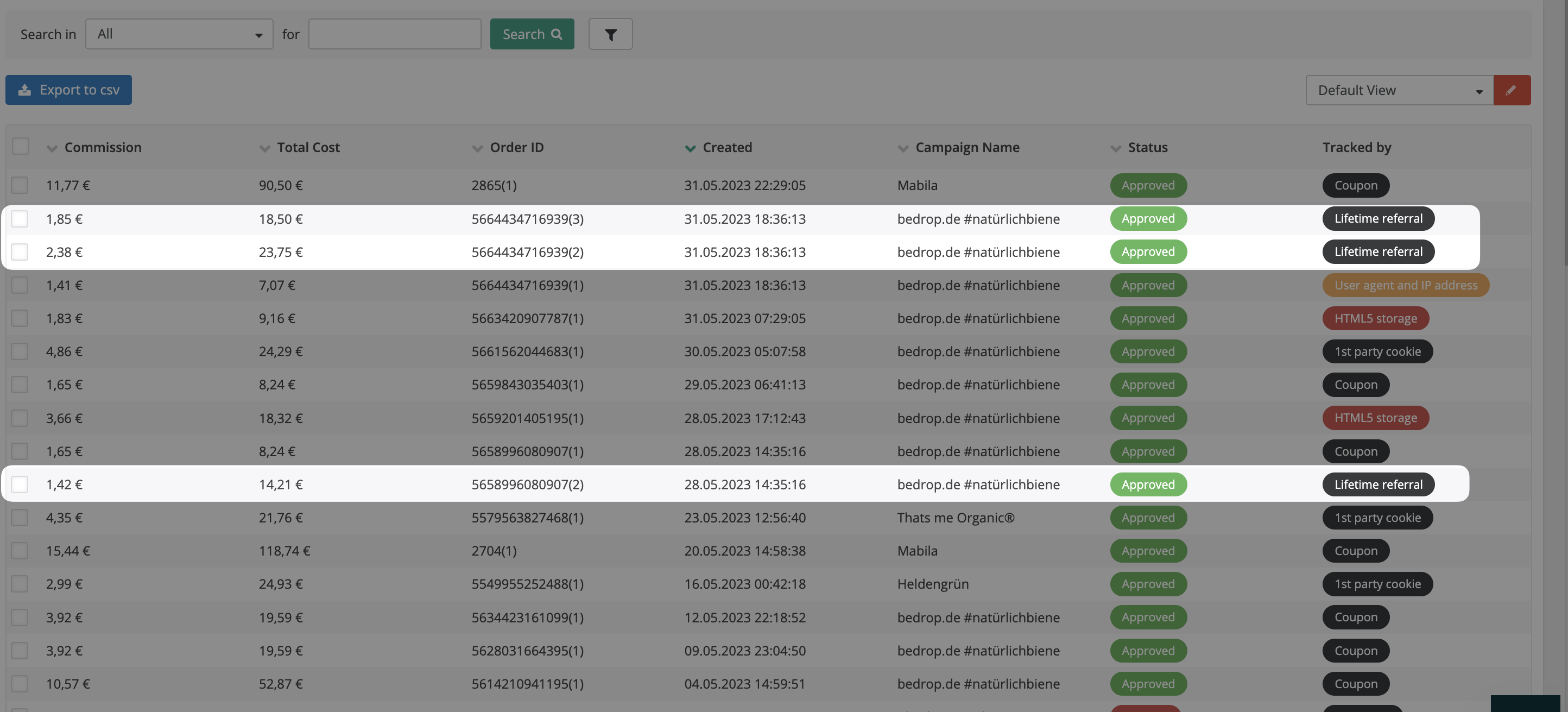
Task: Check the row with order 5659843035403(1)
Action: click(20, 385)
